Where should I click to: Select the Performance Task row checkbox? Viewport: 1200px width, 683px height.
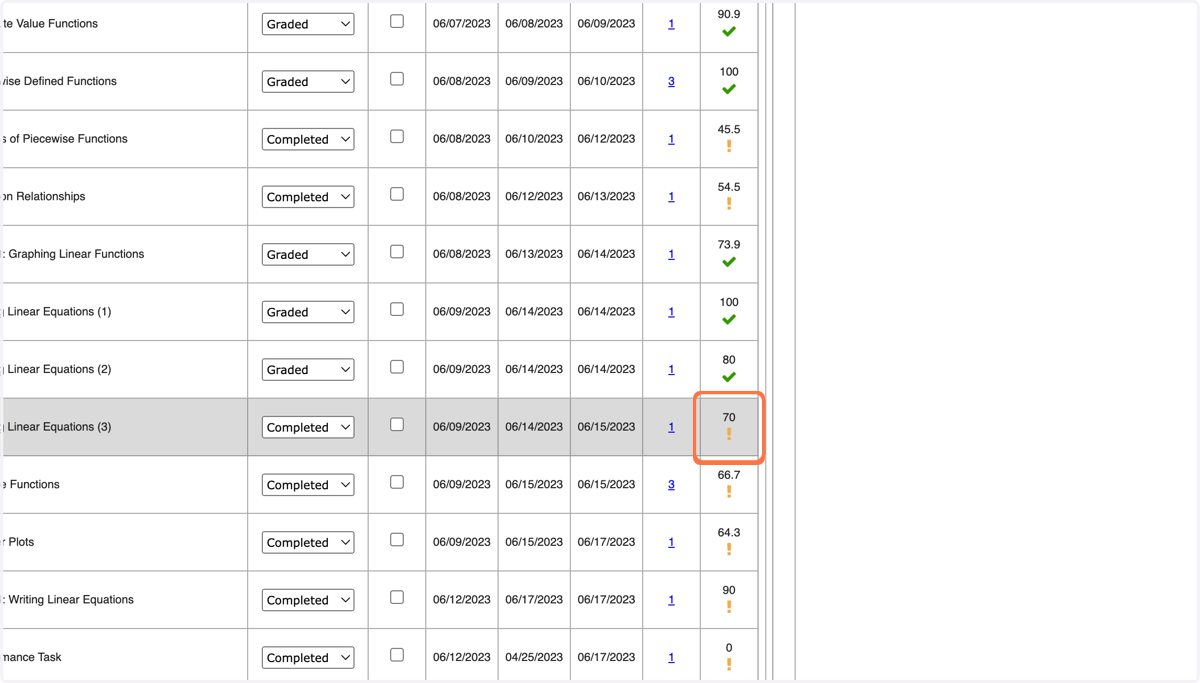(397, 655)
